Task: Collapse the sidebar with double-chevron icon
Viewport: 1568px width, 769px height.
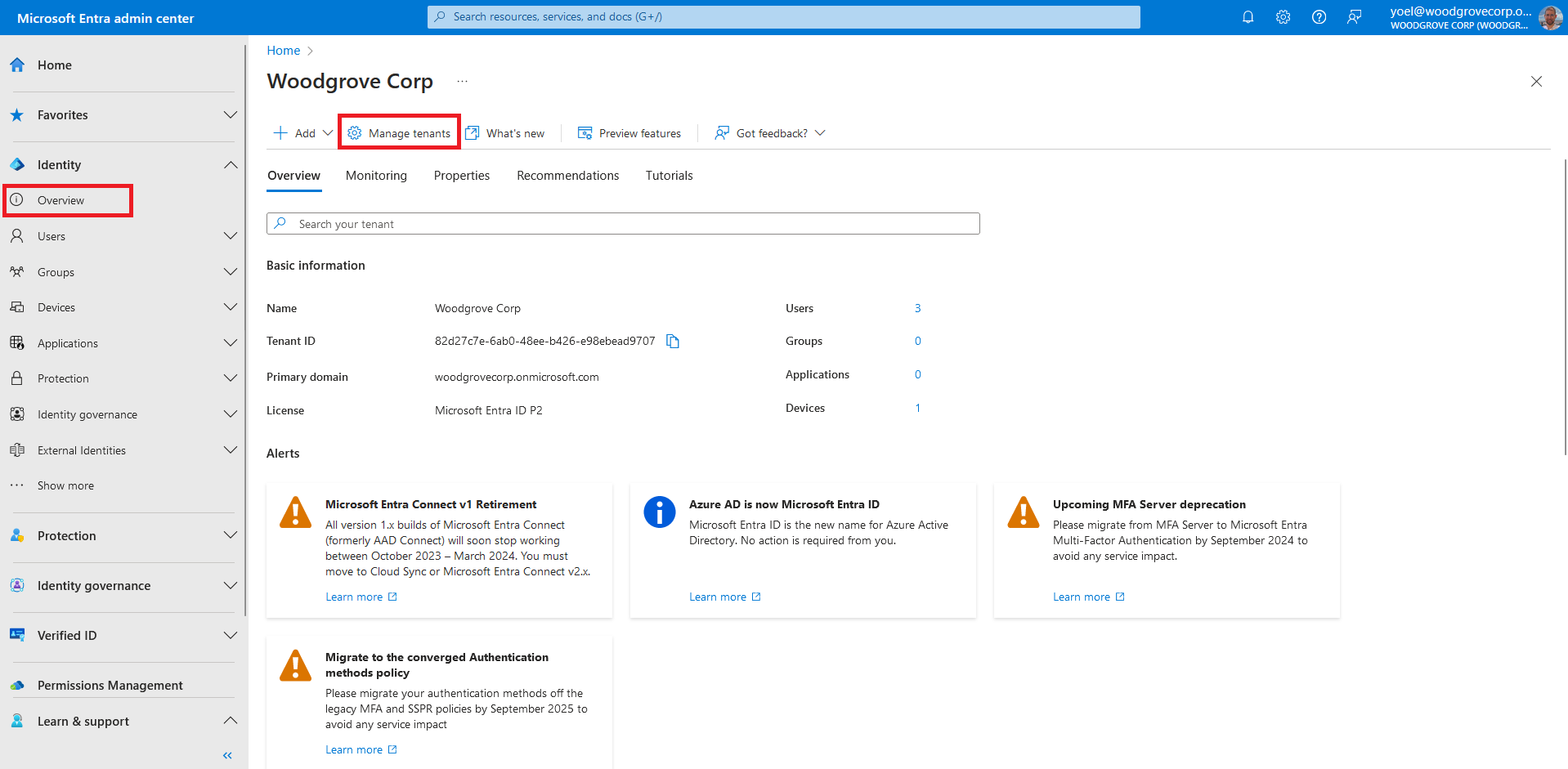Action: 227,755
